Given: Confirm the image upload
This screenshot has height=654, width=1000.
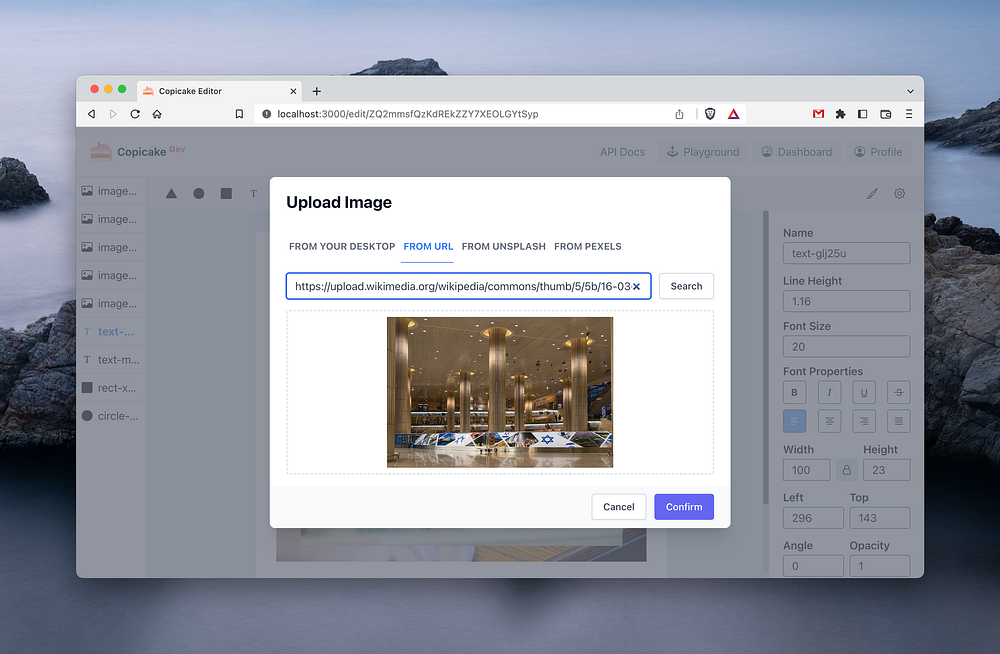Looking at the screenshot, I should coord(684,507).
